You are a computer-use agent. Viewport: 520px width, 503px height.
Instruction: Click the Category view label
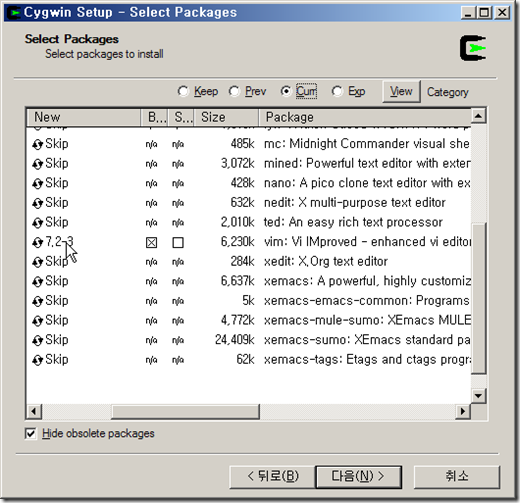[448, 92]
